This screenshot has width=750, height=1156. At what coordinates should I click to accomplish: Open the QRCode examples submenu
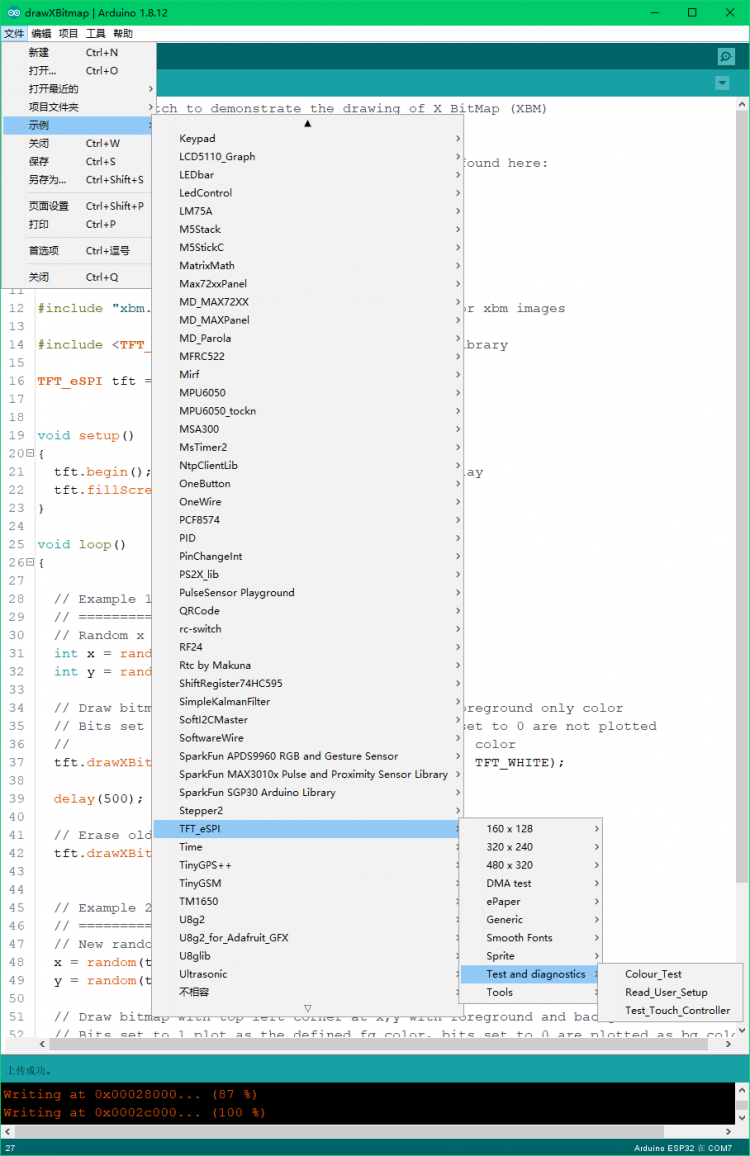click(308, 610)
